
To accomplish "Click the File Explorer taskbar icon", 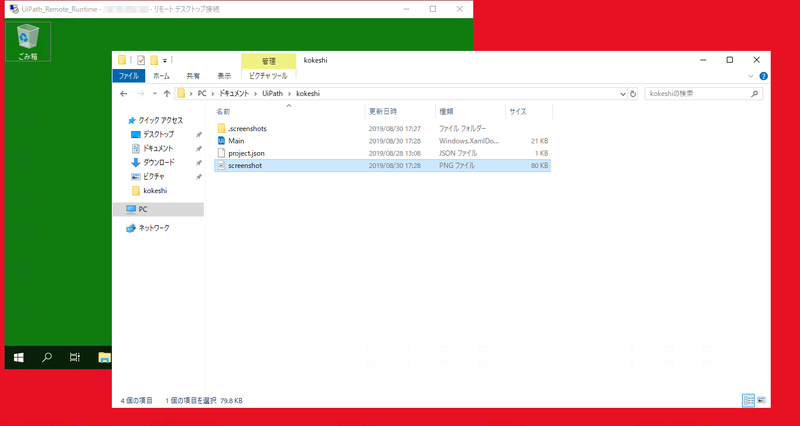I will pos(104,358).
